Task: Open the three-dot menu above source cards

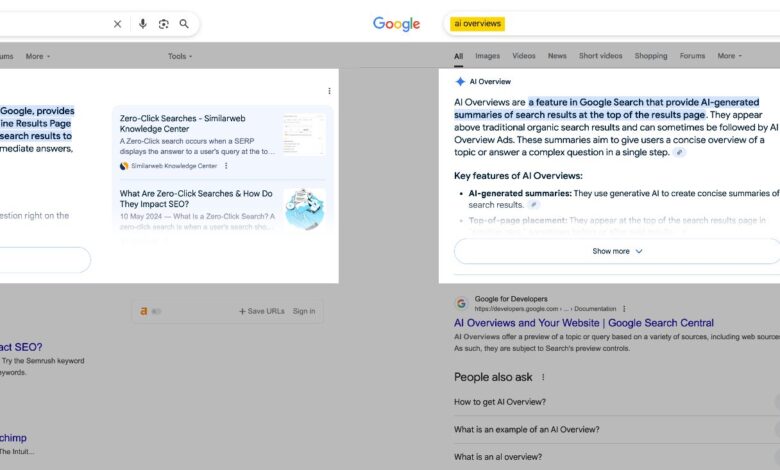Action: (329, 91)
